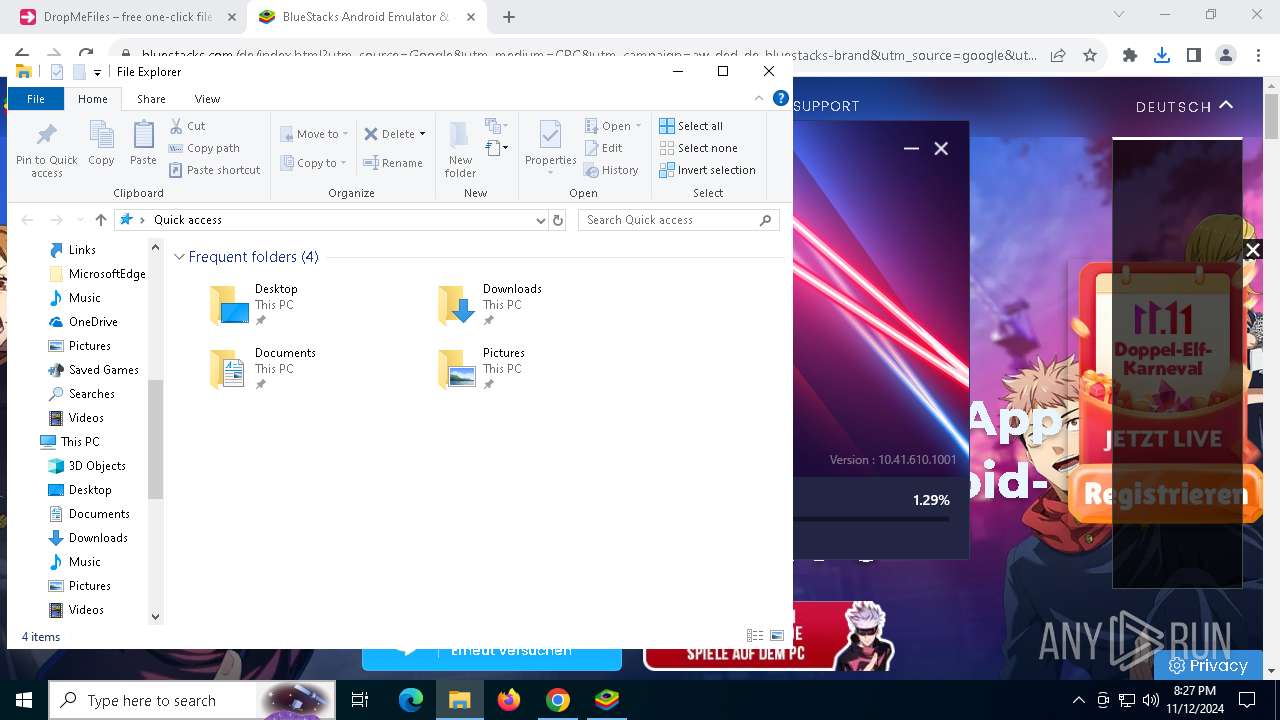The image size is (1280, 720).
Task: Open Firefox from taskbar
Action: [x=509, y=700]
